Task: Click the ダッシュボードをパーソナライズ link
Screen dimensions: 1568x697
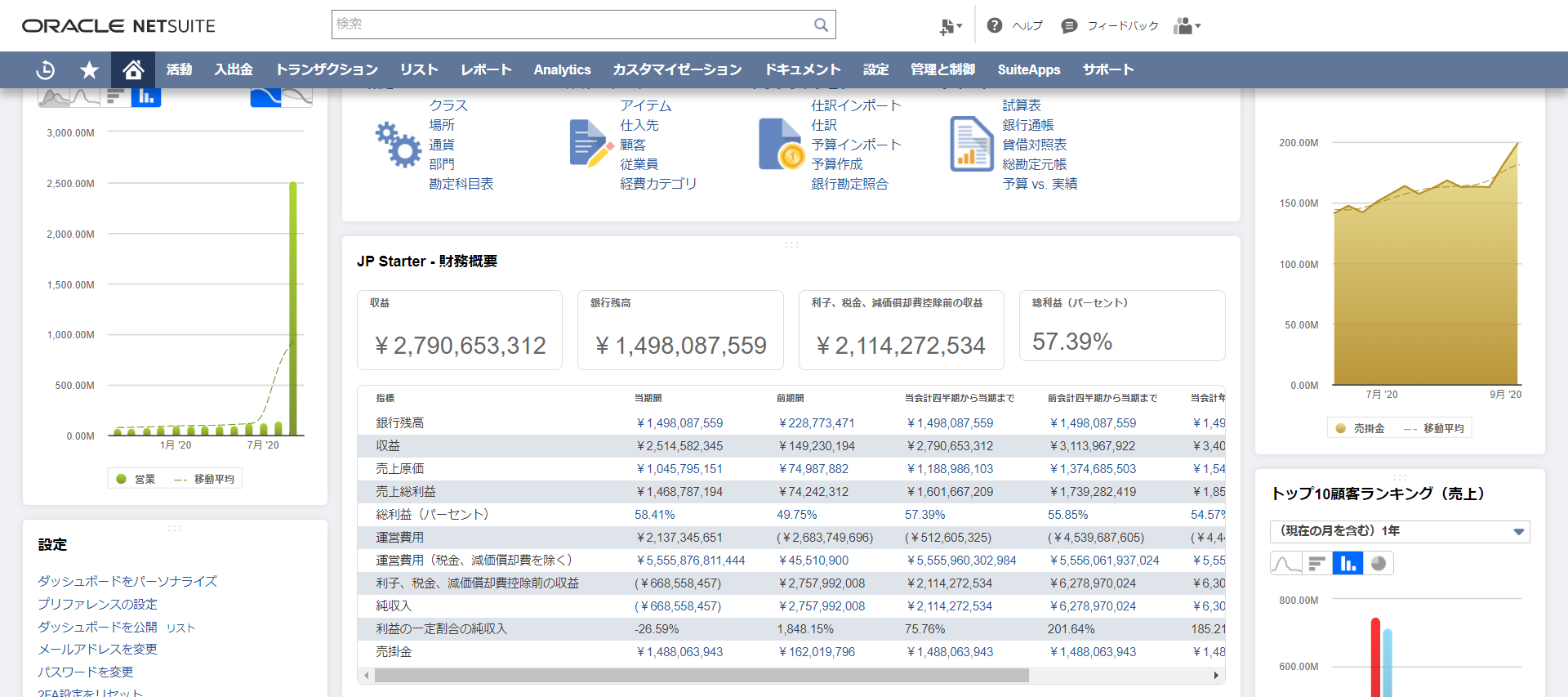Action: (x=127, y=581)
